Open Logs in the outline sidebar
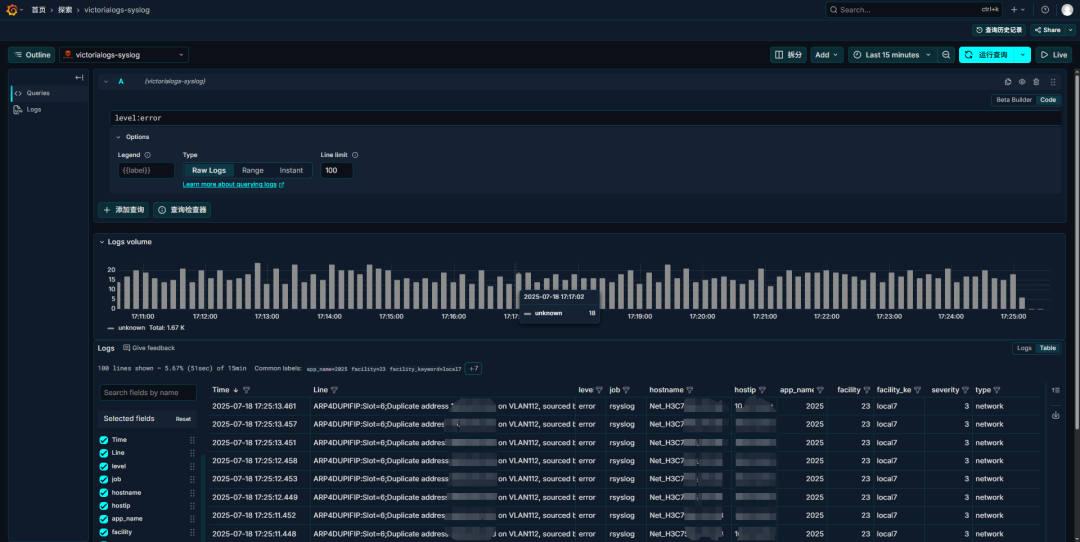 point(34,110)
